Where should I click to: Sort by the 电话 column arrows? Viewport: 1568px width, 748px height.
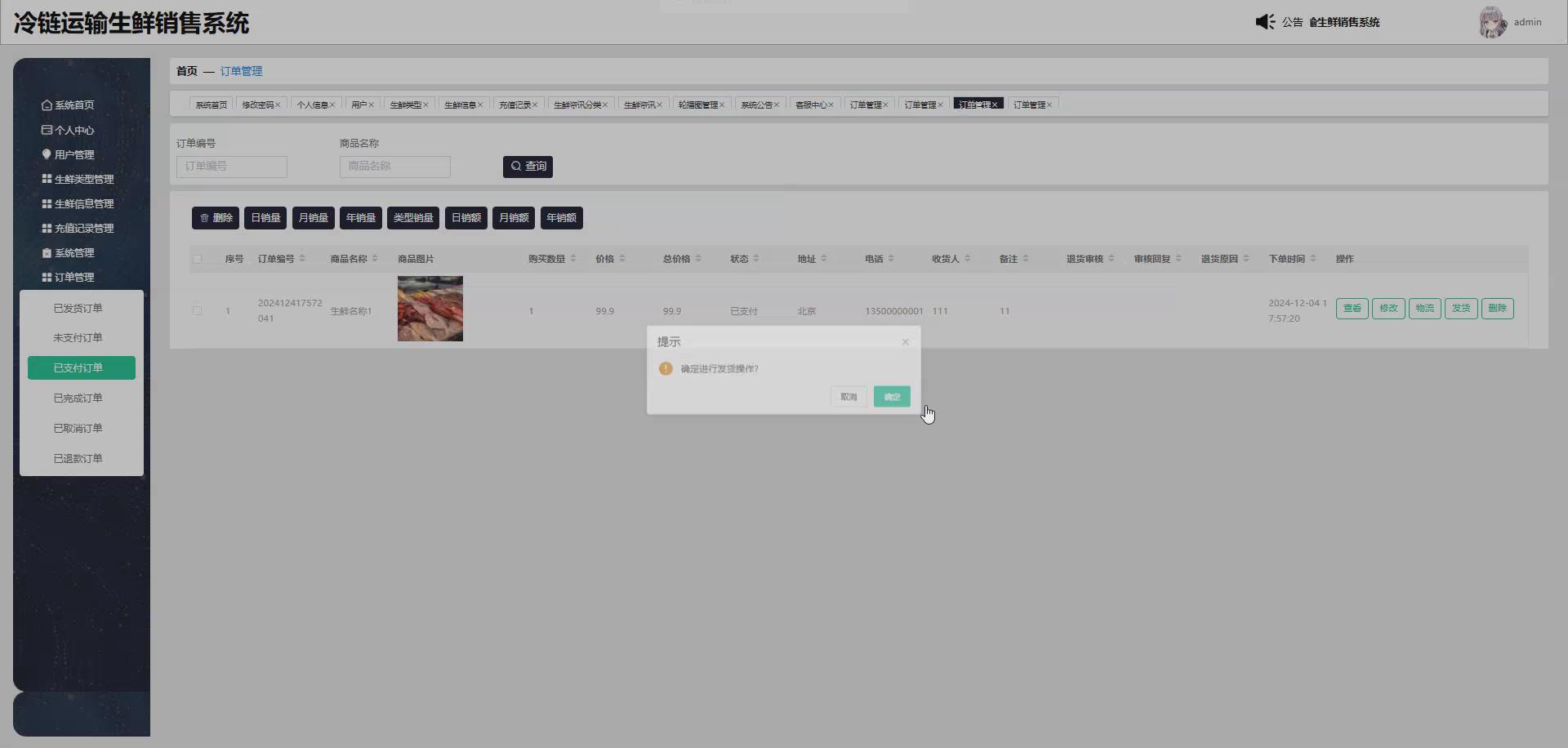891,259
